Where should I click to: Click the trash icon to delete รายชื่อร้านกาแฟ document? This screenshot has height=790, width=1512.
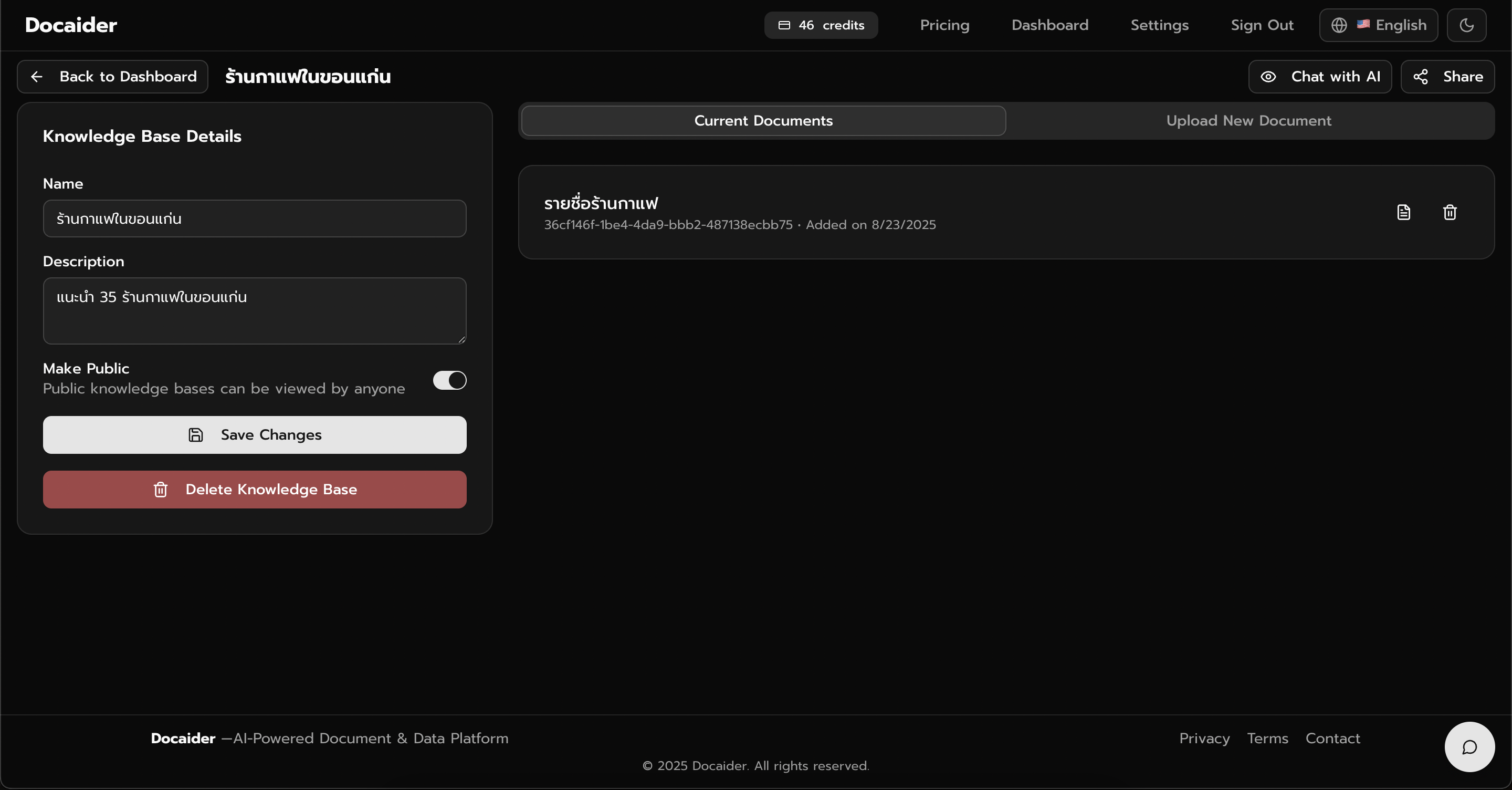pos(1449,212)
